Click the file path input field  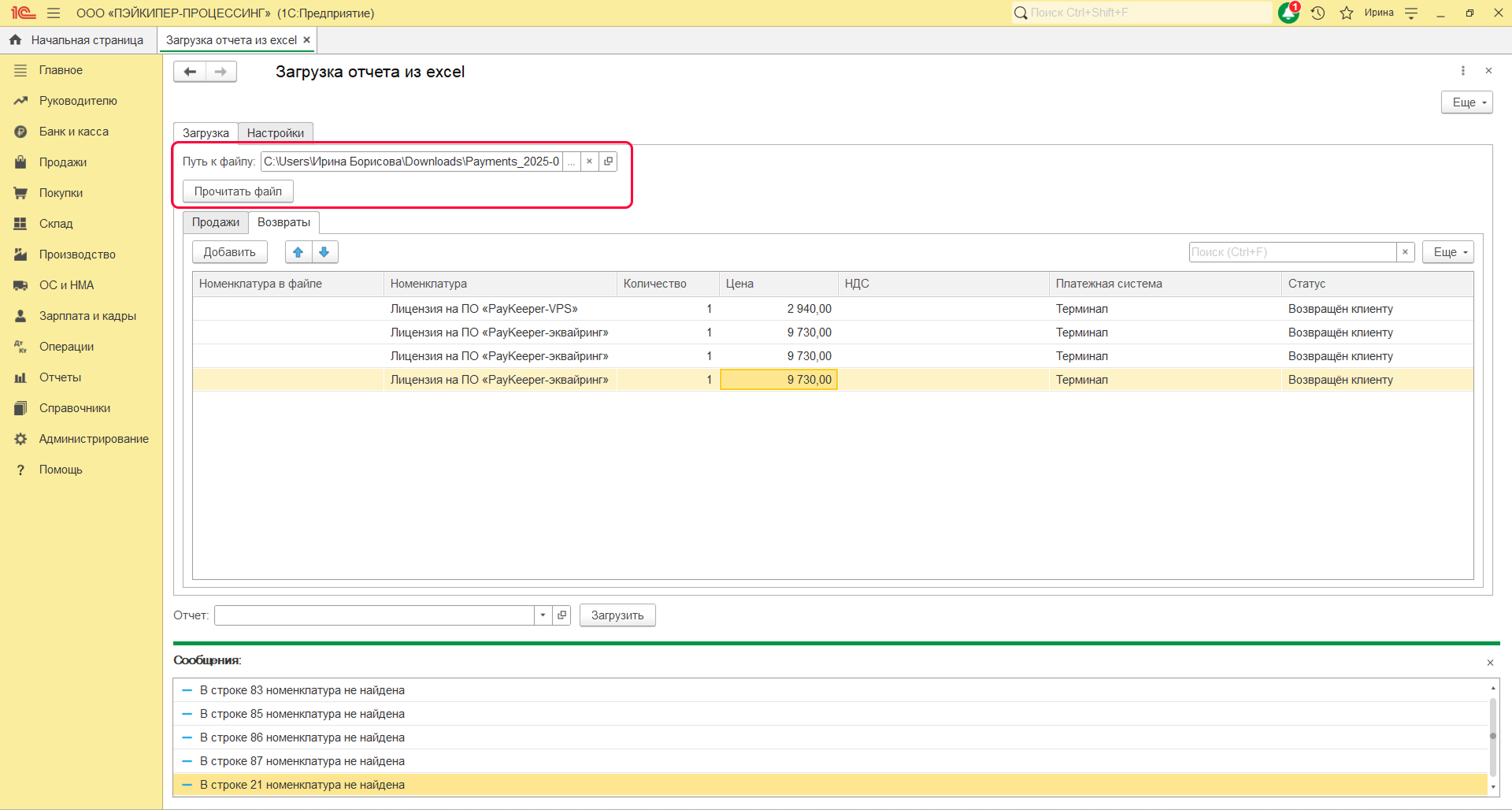tap(412, 162)
